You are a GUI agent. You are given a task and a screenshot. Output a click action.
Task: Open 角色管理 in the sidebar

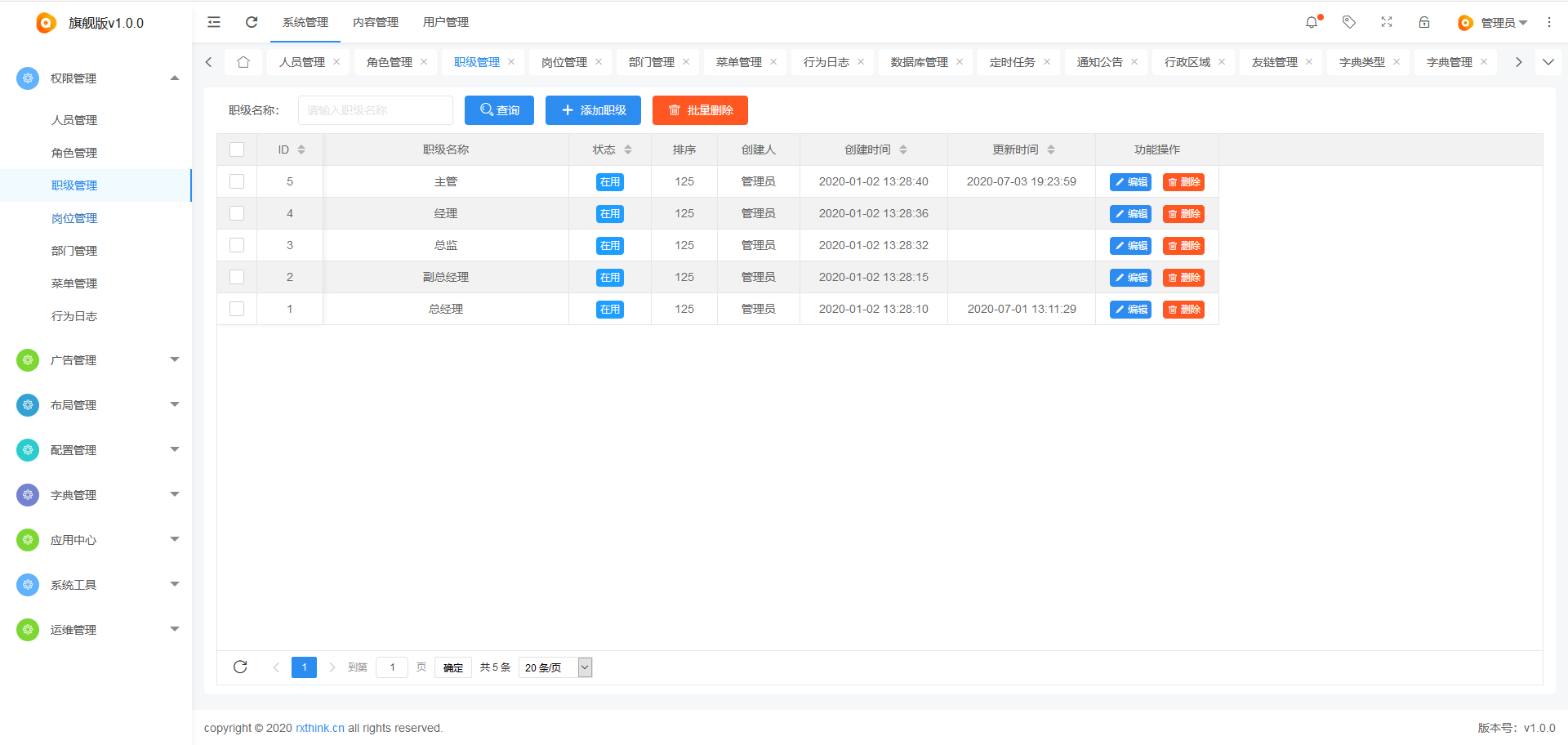pyautogui.click(x=74, y=153)
